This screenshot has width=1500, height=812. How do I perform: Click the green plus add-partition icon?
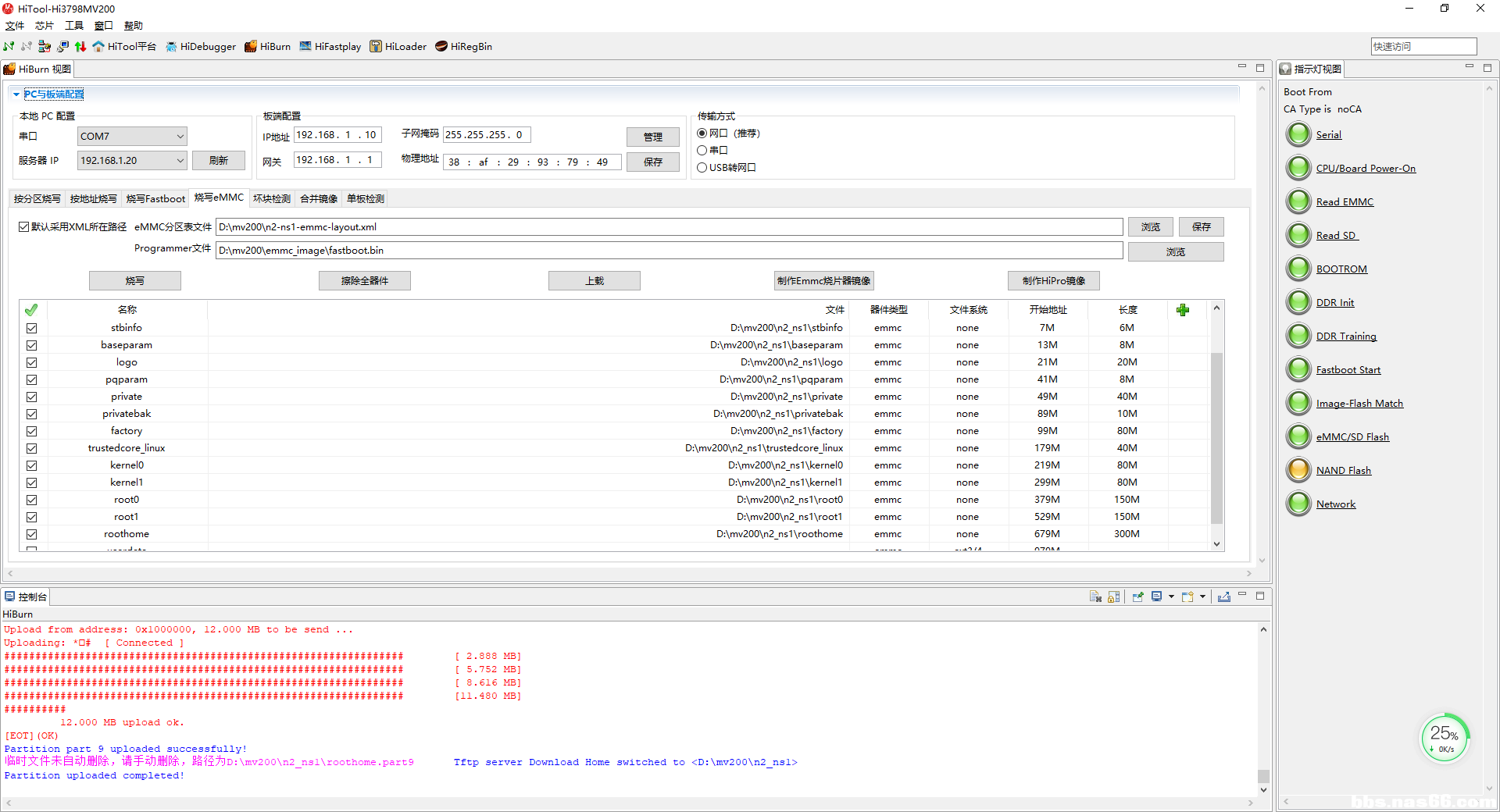coord(1183,310)
